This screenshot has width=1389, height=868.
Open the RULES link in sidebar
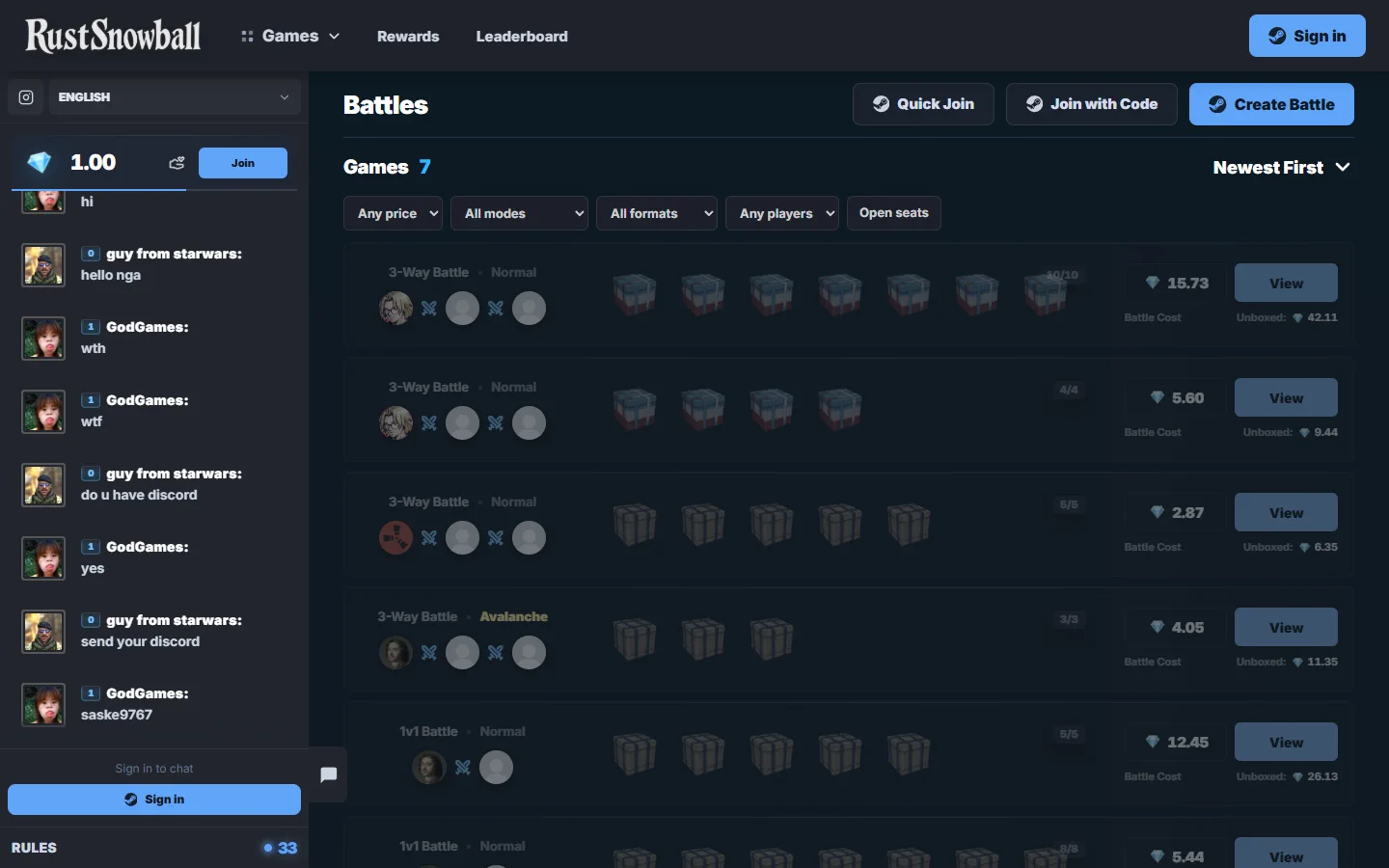tap(34, 848)
